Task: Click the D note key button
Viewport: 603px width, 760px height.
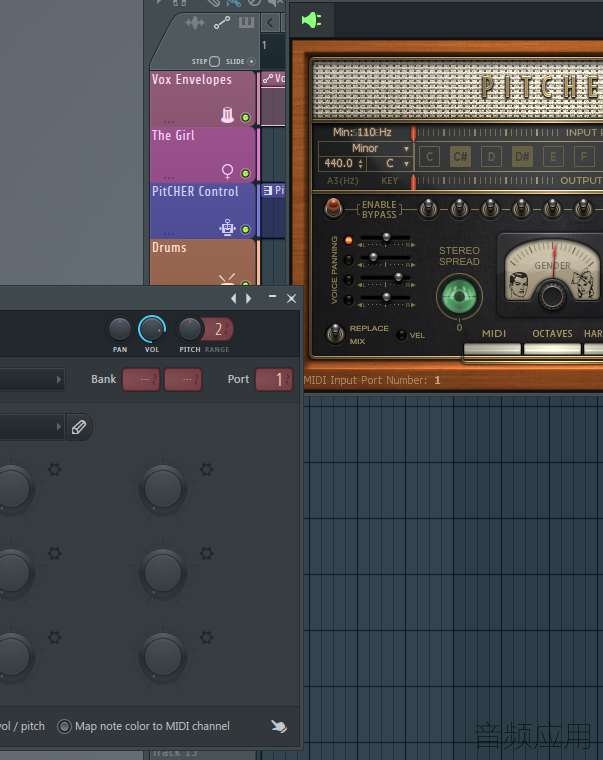Action: tap(492, 157)
